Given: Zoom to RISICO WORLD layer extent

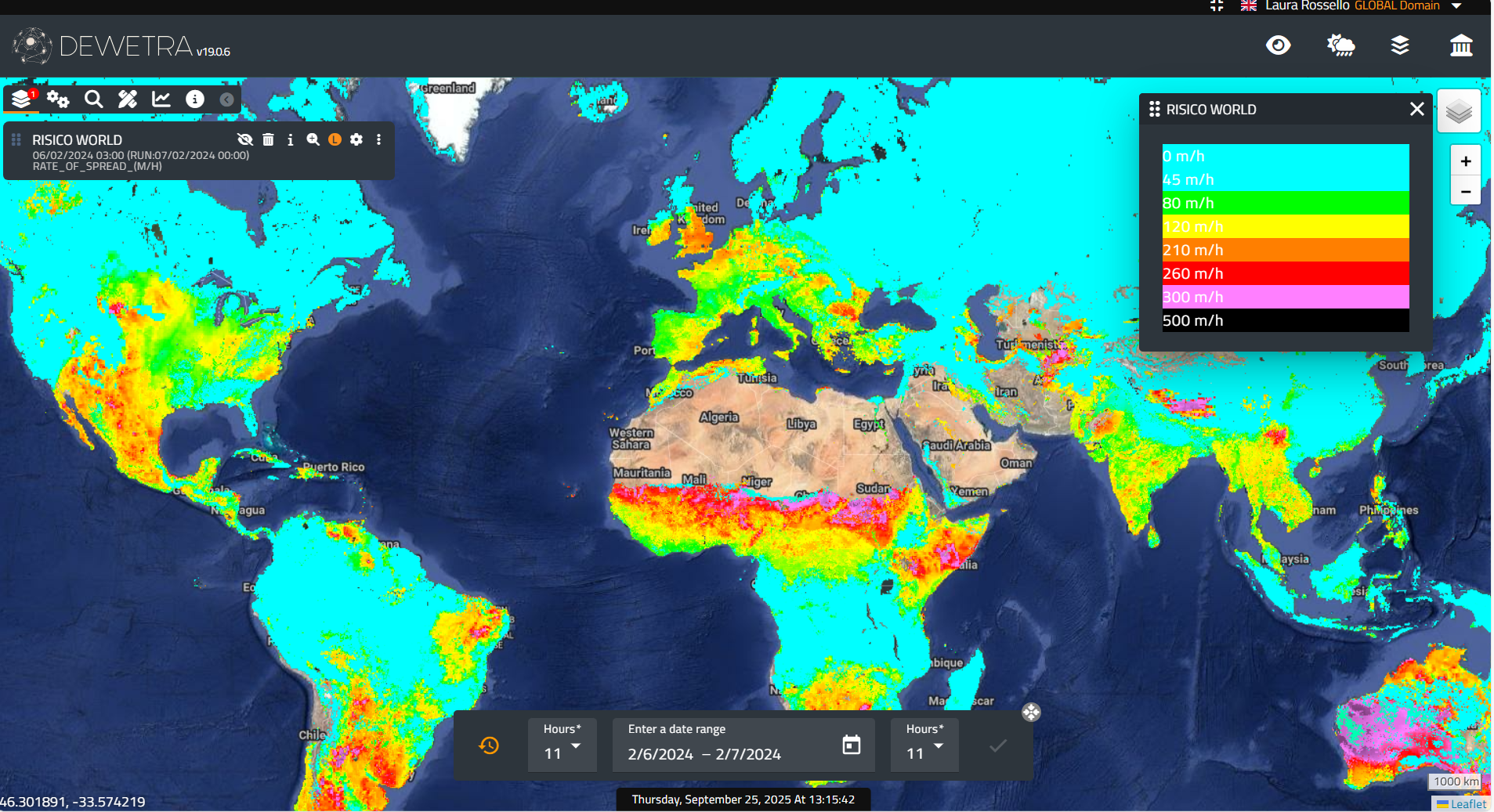Looking at the screenshot, I should 313,139.
